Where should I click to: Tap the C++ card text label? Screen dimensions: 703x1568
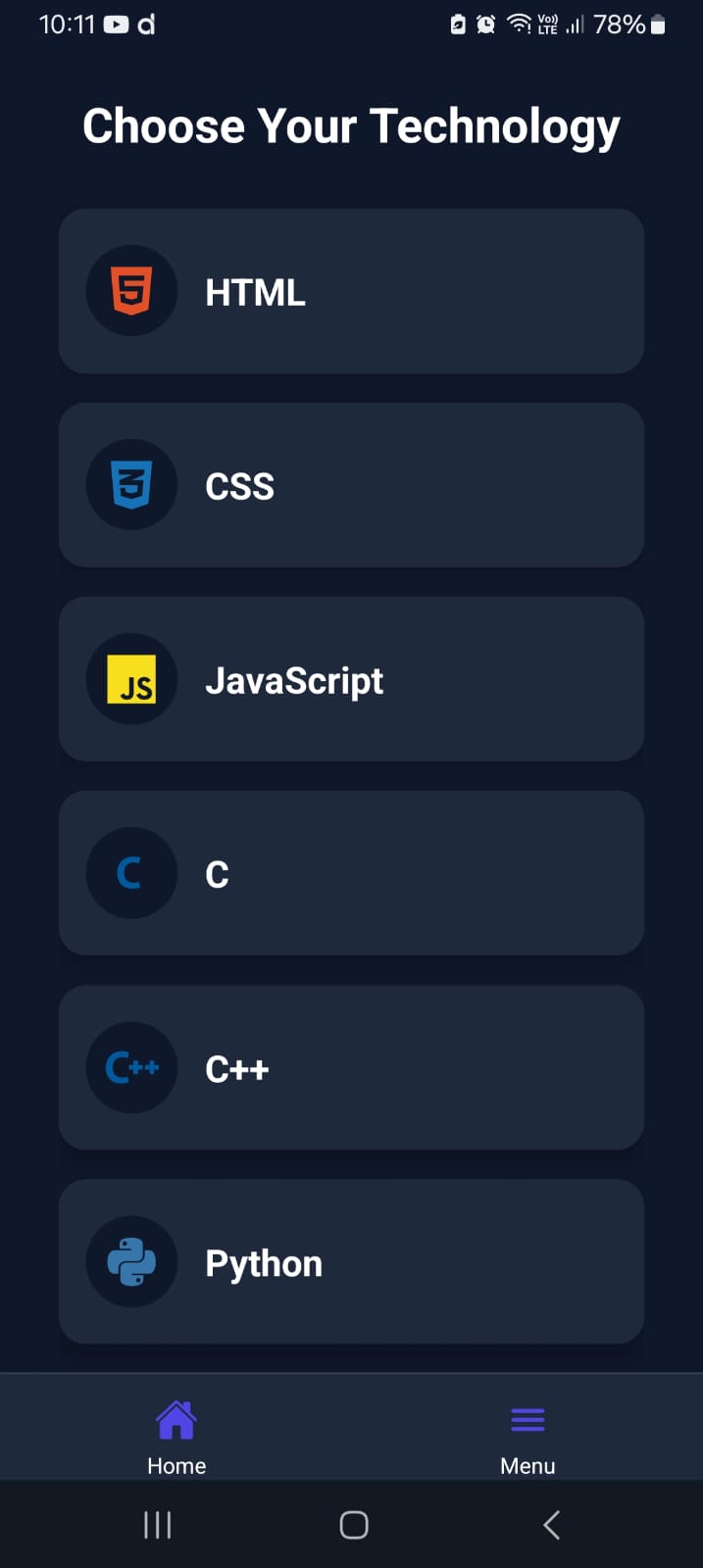point(237,1068)
